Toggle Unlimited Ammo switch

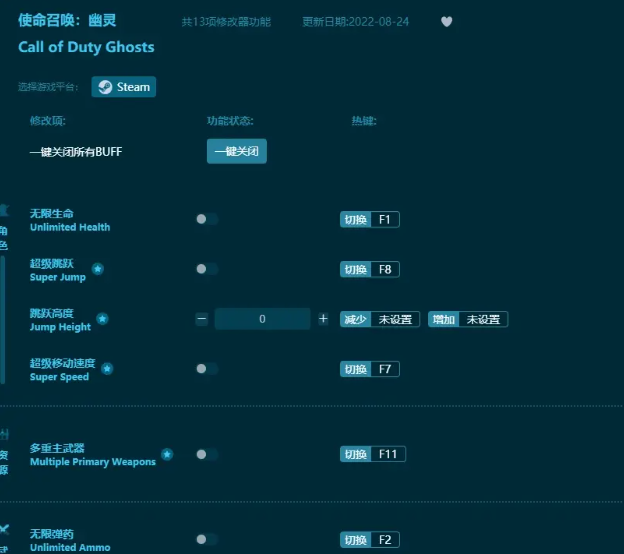pyautogui.click(x=207, y=539)
